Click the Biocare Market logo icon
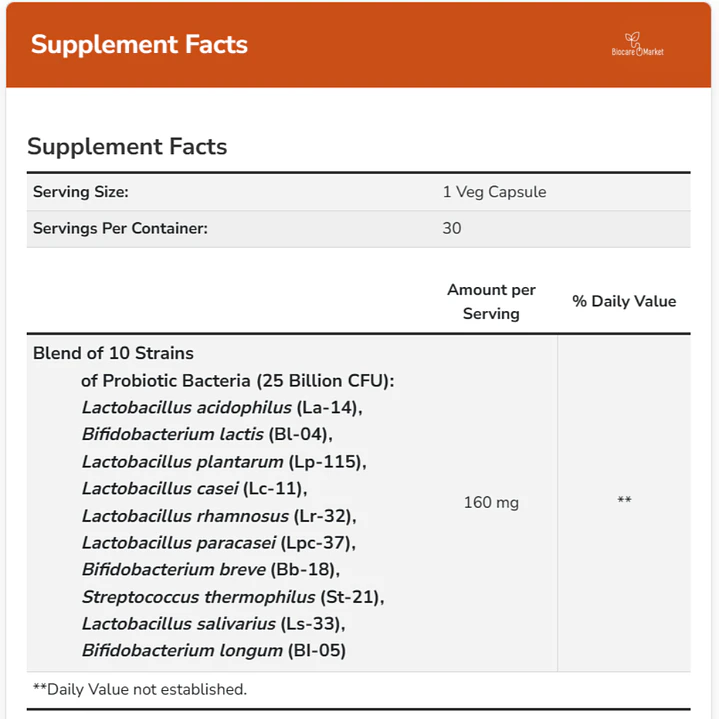 pos(637,46)
